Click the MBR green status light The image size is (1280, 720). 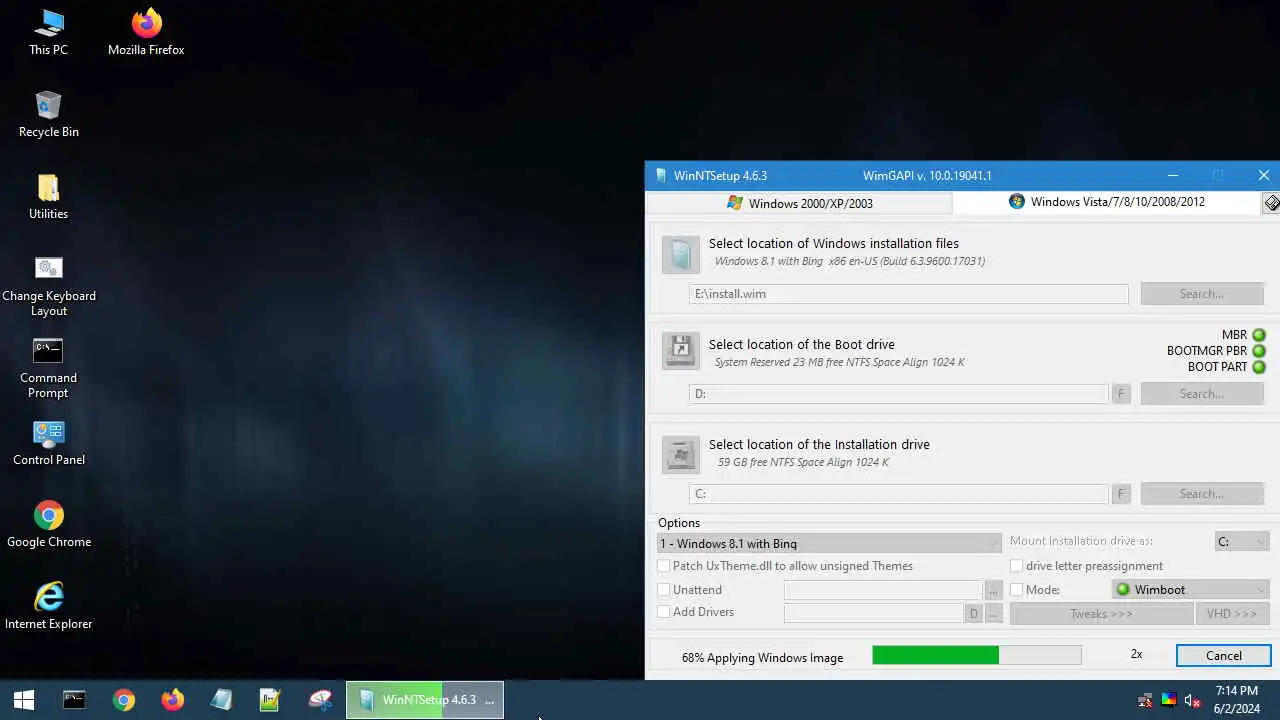[x=1259, y=335]
